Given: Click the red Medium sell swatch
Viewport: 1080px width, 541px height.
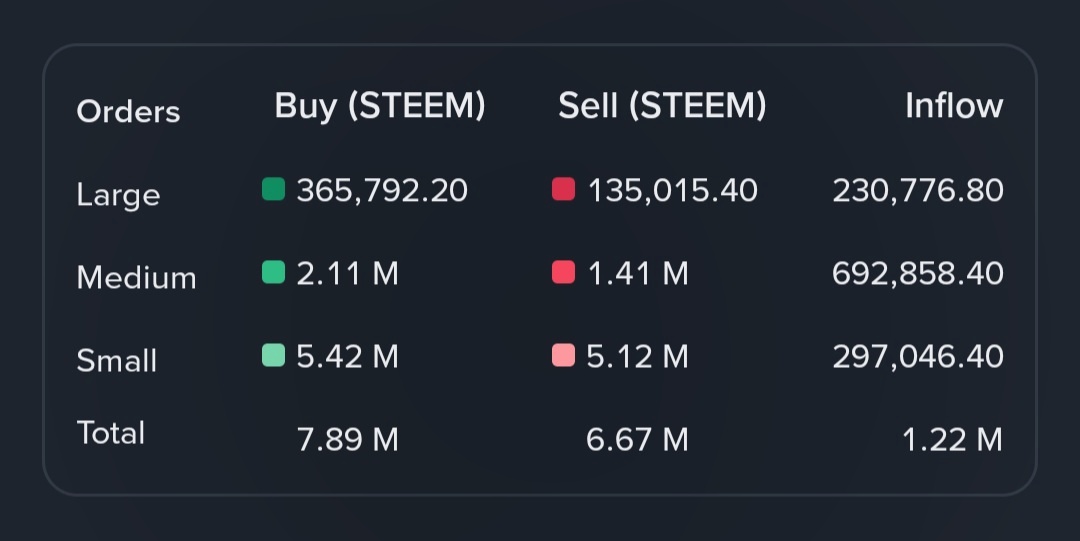Looking at the screenshot, I should pos(563,272).
